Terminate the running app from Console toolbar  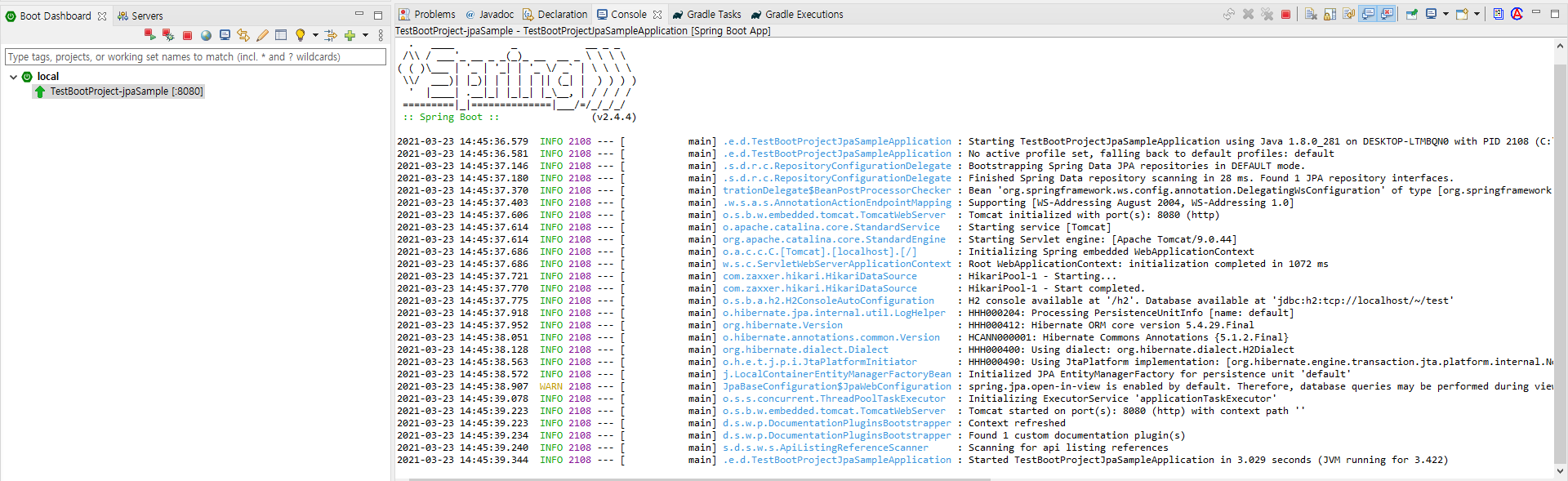click(x=1285, y=14)
